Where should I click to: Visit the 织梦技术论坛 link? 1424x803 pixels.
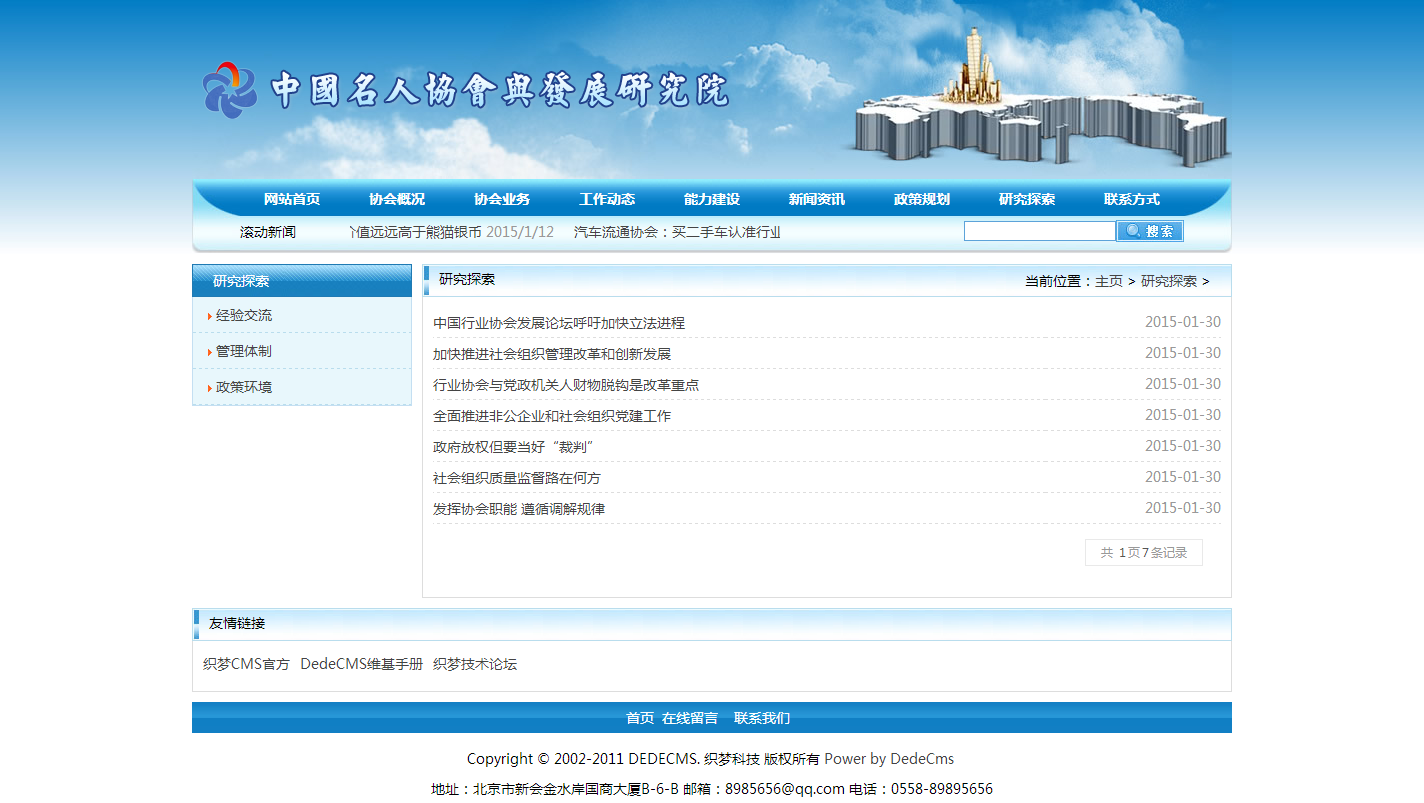click(475, 664)
